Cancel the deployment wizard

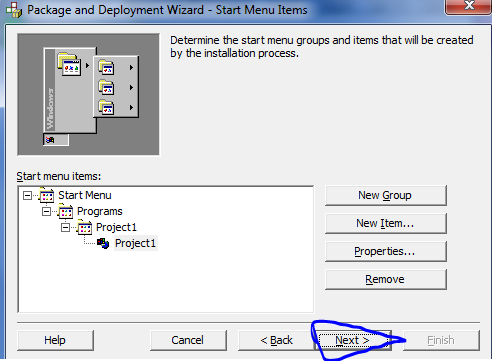[188, 340]
